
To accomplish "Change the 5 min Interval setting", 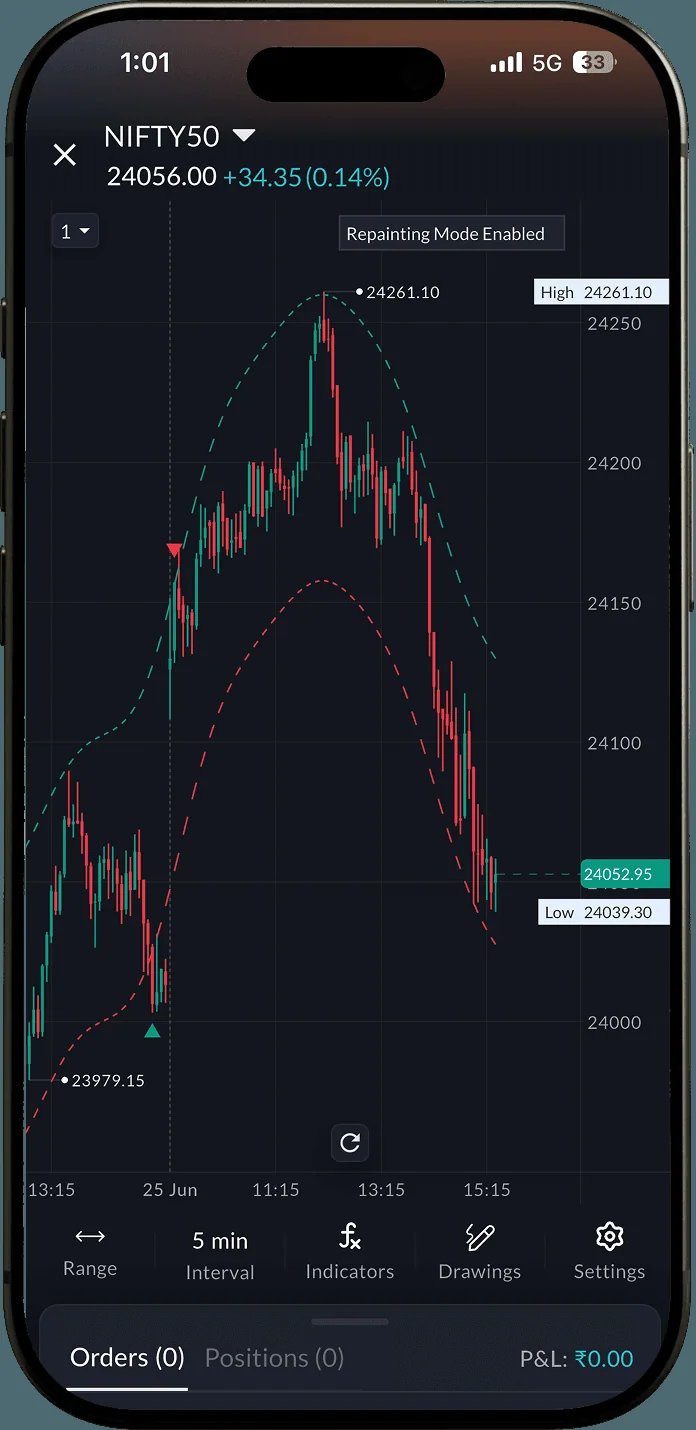I will pos(220,1255).
